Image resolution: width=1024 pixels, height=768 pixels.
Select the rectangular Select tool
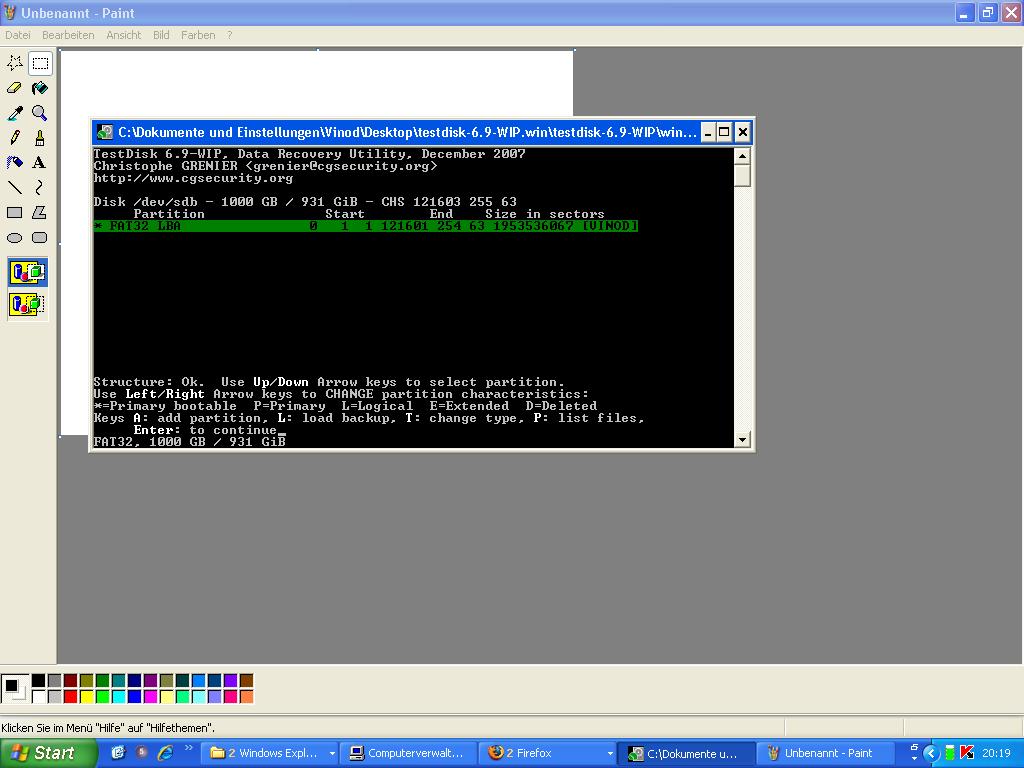point(40,63)
